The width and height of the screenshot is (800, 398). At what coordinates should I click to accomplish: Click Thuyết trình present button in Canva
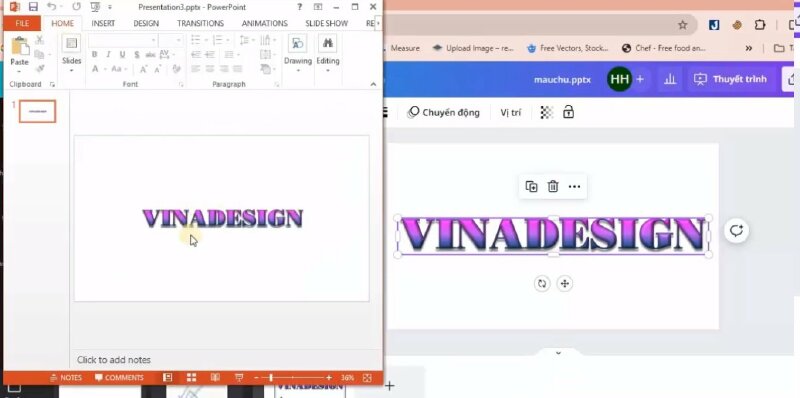[730, 79]
